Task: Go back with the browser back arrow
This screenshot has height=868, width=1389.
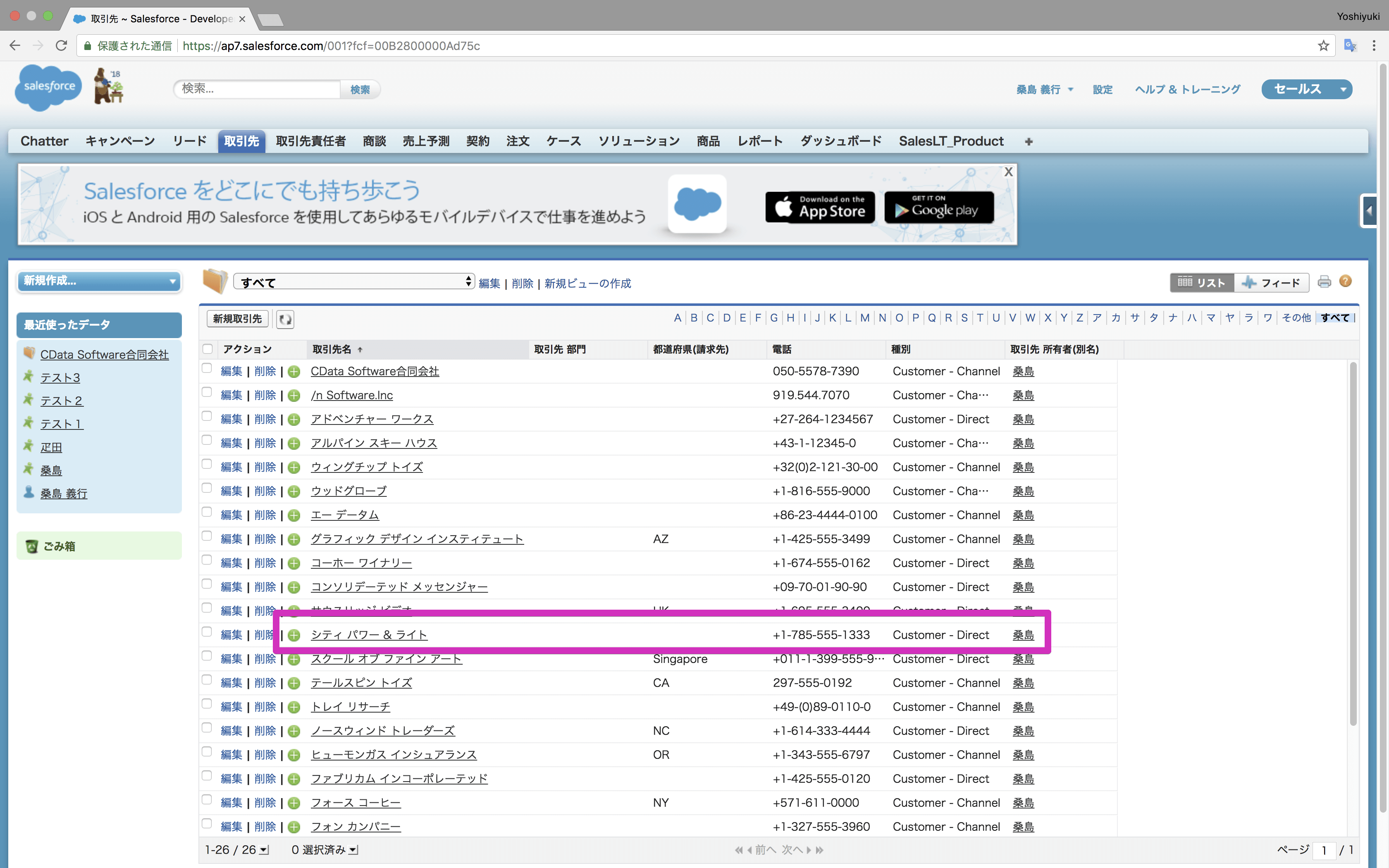Action: pos(15,46)
